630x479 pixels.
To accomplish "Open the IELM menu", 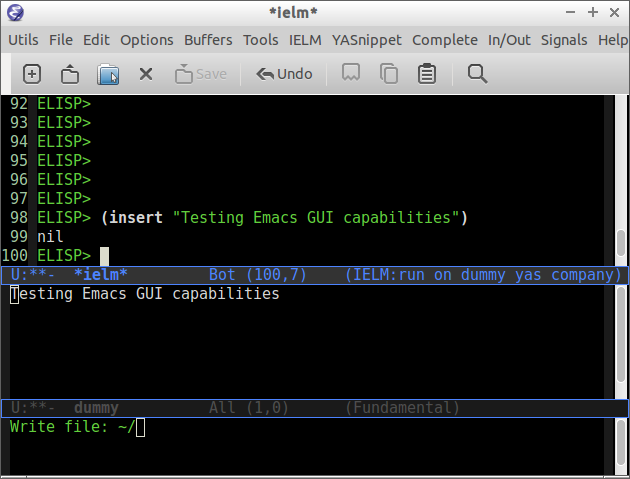I will pyautogui.click(x=305, y=40).
